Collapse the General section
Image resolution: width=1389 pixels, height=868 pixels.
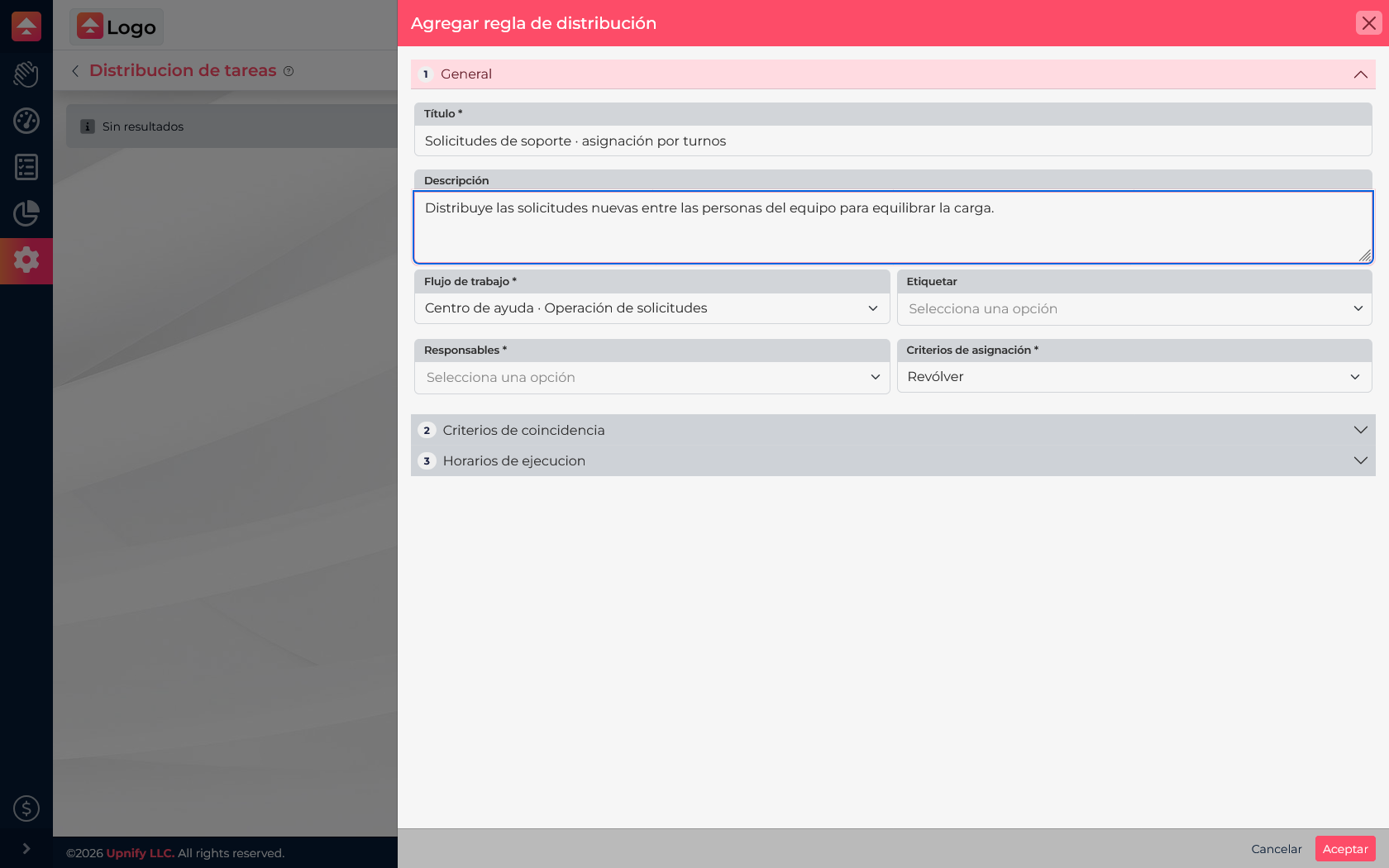(893, 74)
